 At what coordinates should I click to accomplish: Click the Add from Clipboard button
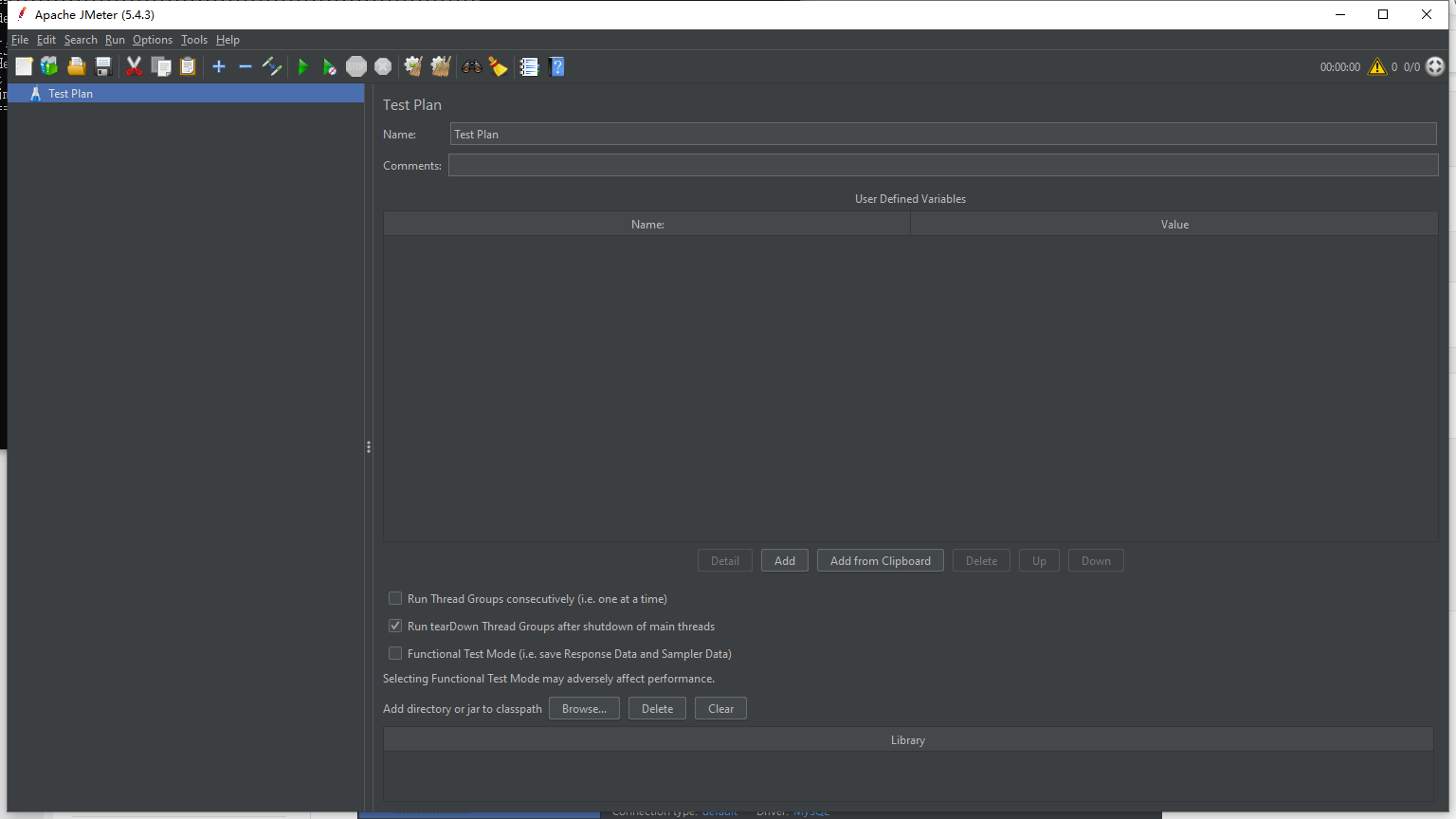tap(881, 560)
